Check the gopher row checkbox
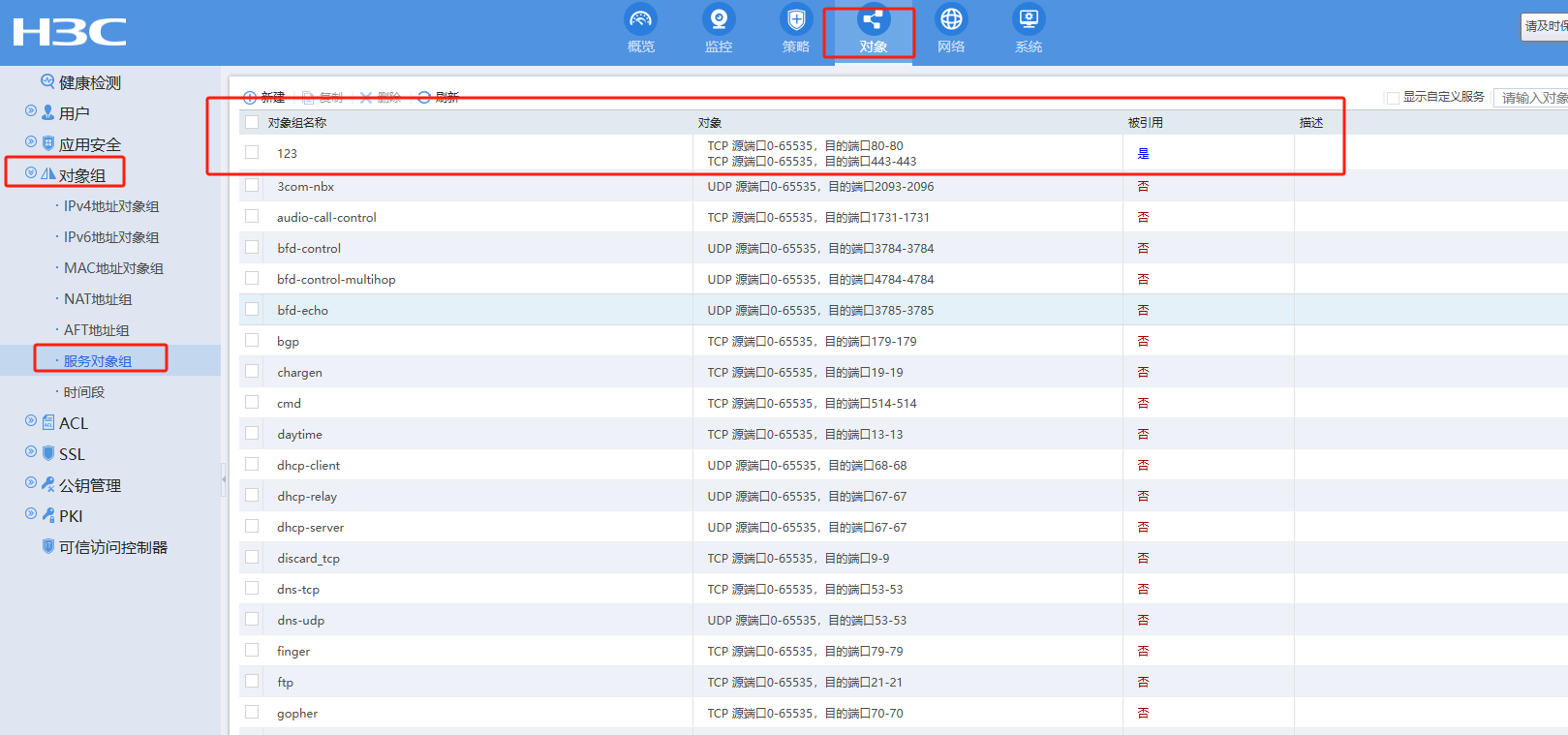 [252, 712]
